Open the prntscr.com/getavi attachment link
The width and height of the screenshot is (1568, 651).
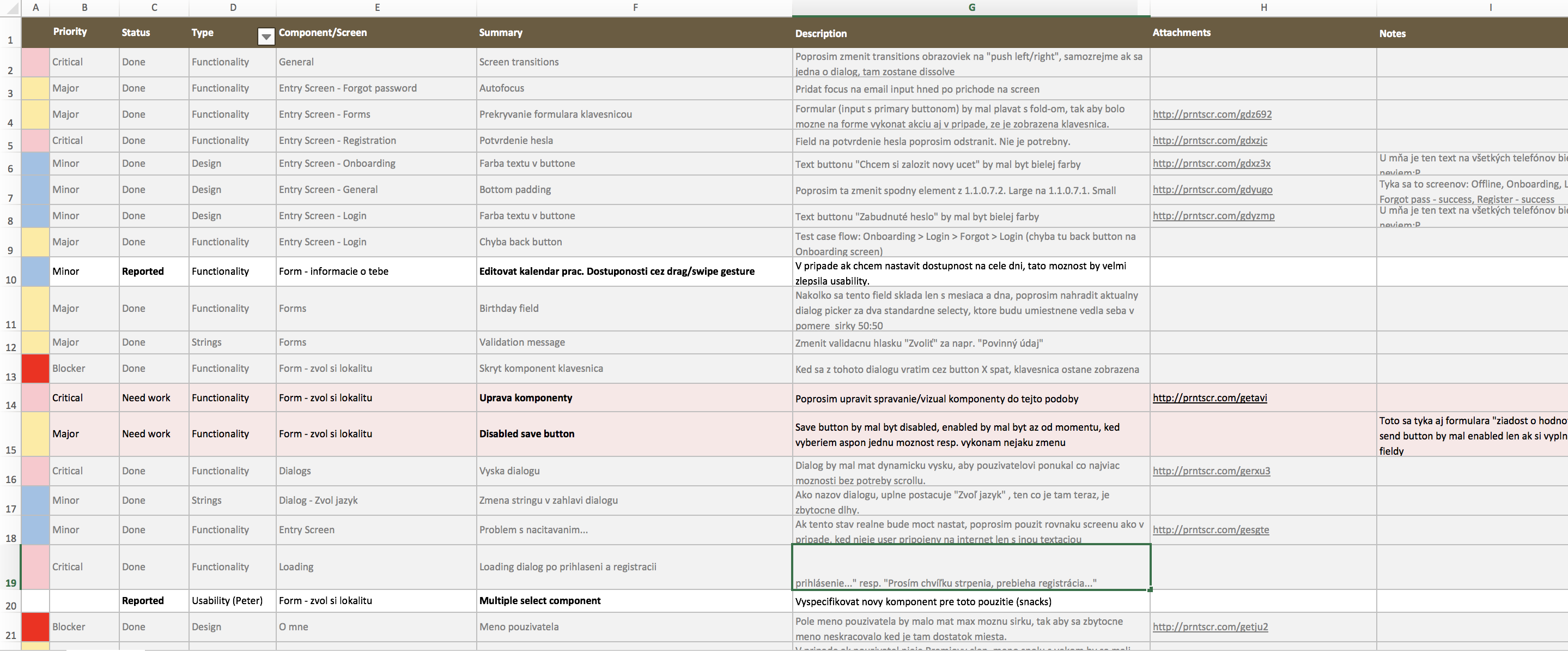[x=1210, y=398]
